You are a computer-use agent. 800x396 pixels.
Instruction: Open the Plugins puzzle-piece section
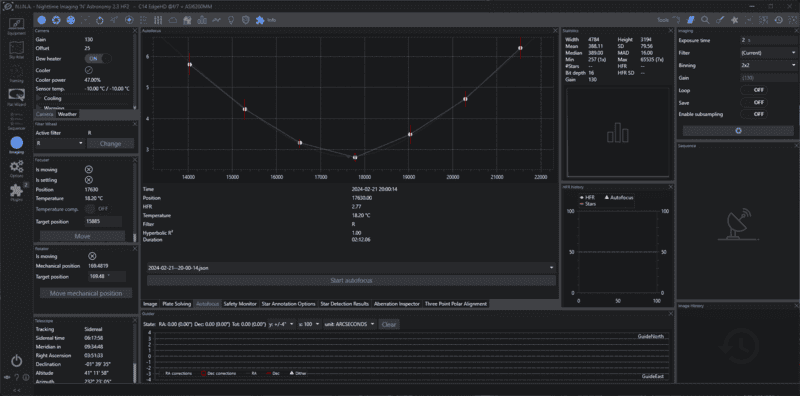[x=16, y=192]
